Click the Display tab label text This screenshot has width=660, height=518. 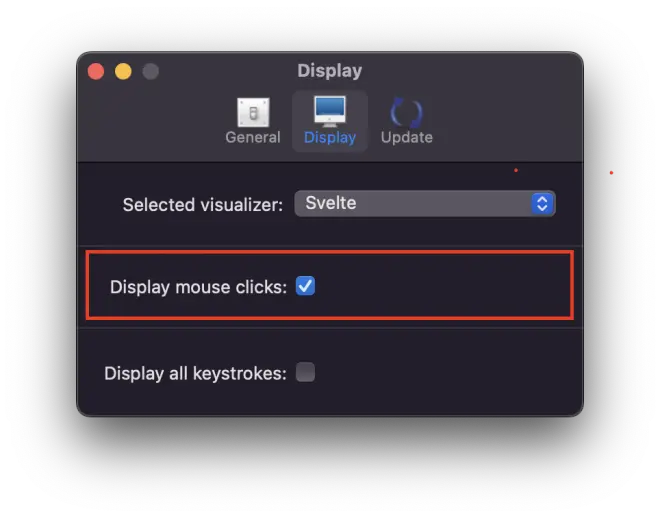(330, 138)
